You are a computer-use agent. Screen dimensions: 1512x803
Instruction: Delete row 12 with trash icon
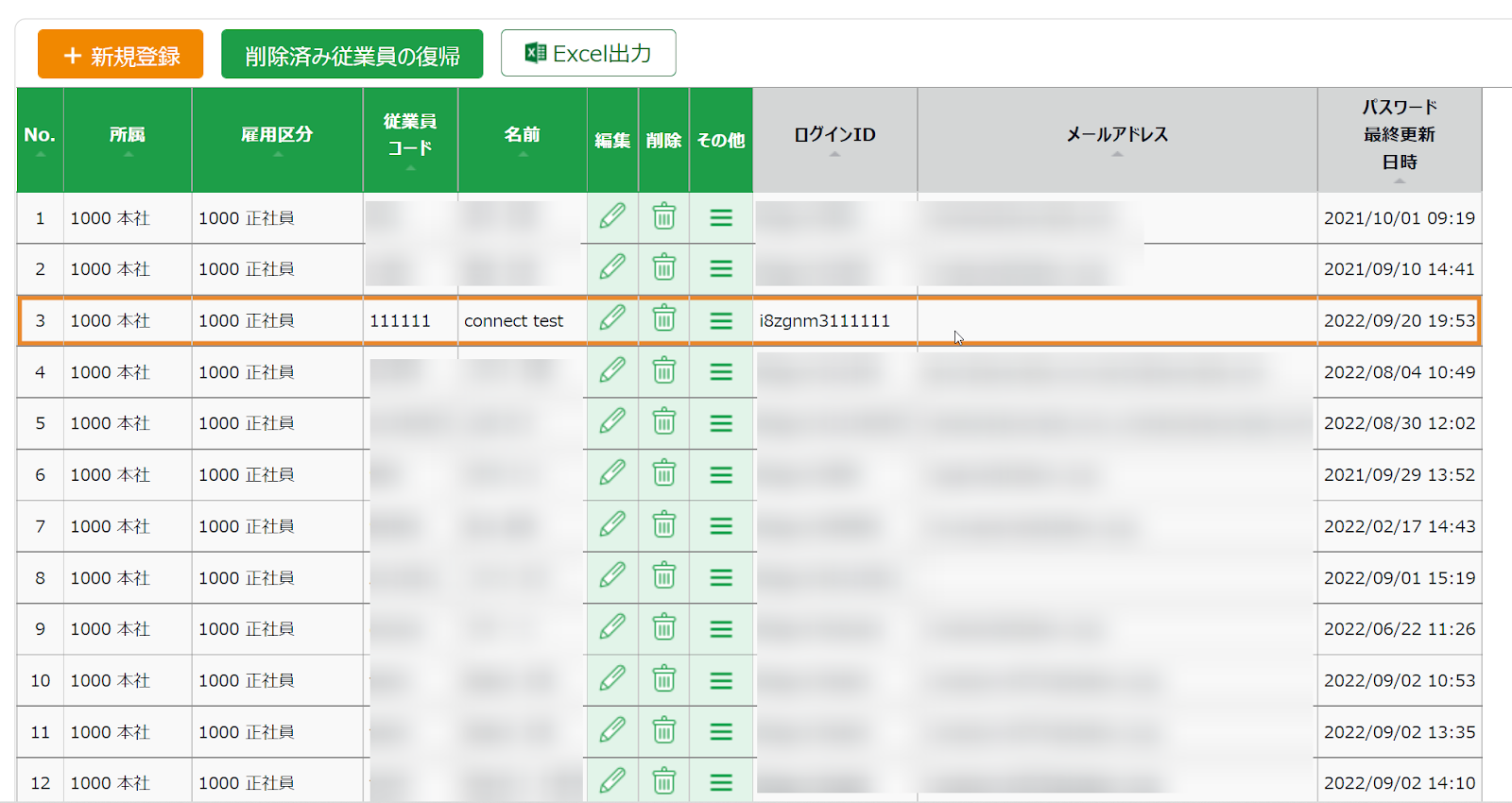tap(664, 780)
